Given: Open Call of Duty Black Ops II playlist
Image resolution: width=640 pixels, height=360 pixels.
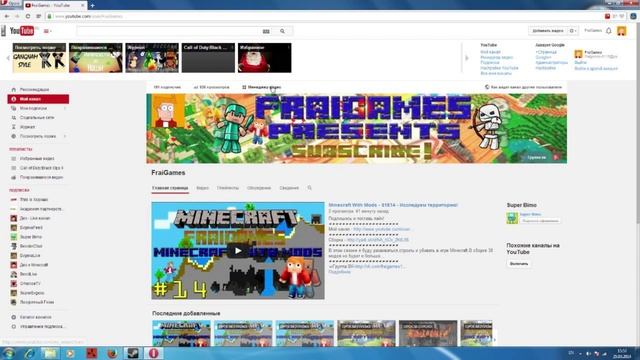Looking at the screenshot, I should (x=41, y=168).
